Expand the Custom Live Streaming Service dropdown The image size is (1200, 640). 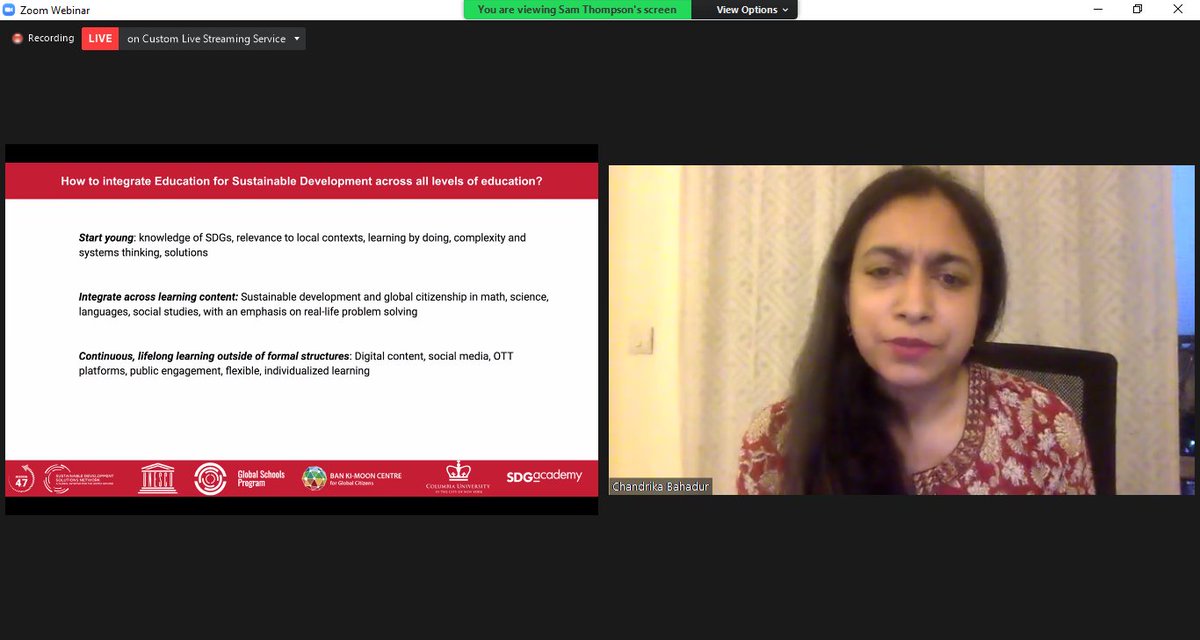click(297, 38)
